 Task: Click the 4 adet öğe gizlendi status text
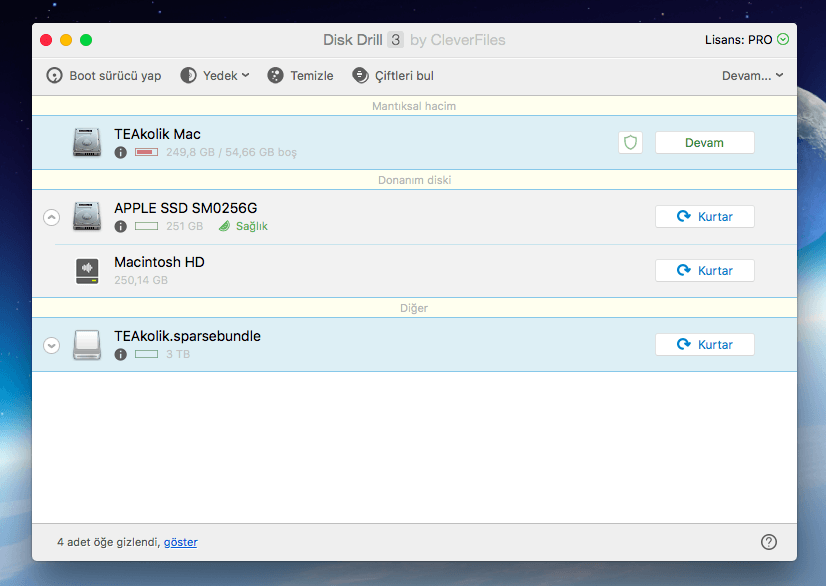tap(109, 542)
